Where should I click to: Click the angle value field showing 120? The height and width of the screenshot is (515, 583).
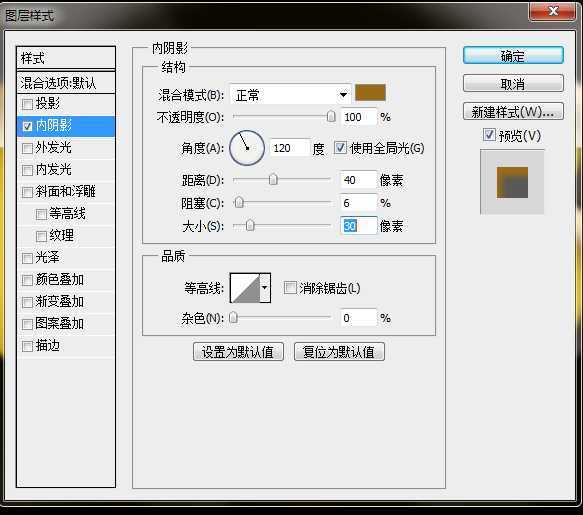click(x=289, y=148)
